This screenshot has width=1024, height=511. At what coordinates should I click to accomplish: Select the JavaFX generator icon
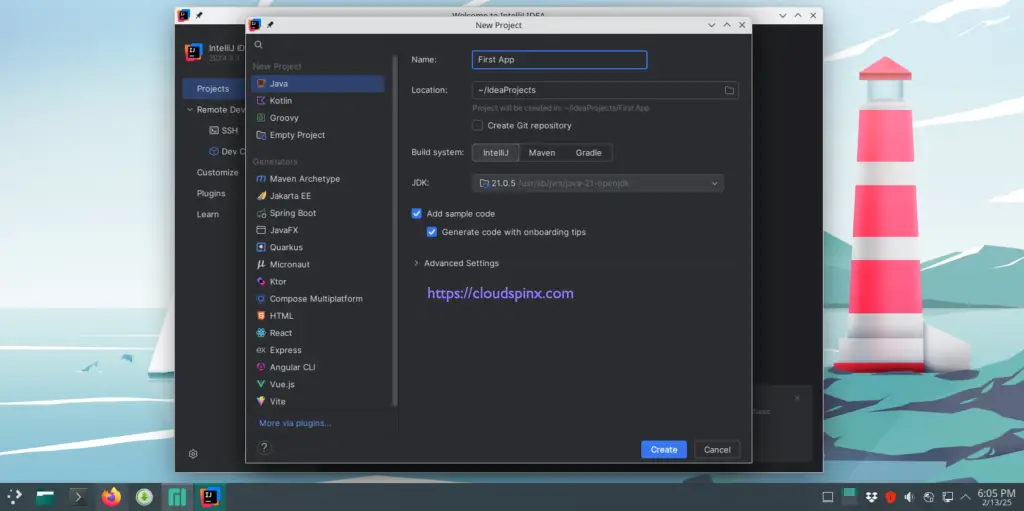(261, 230)
